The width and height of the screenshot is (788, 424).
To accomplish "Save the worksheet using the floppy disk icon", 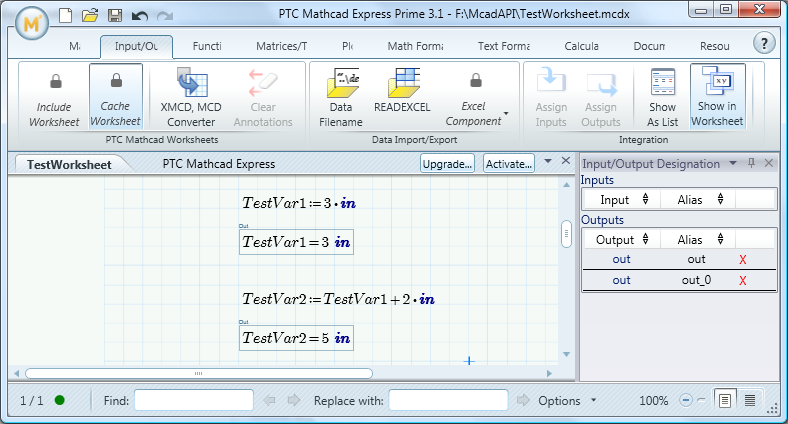I will 115,16.
